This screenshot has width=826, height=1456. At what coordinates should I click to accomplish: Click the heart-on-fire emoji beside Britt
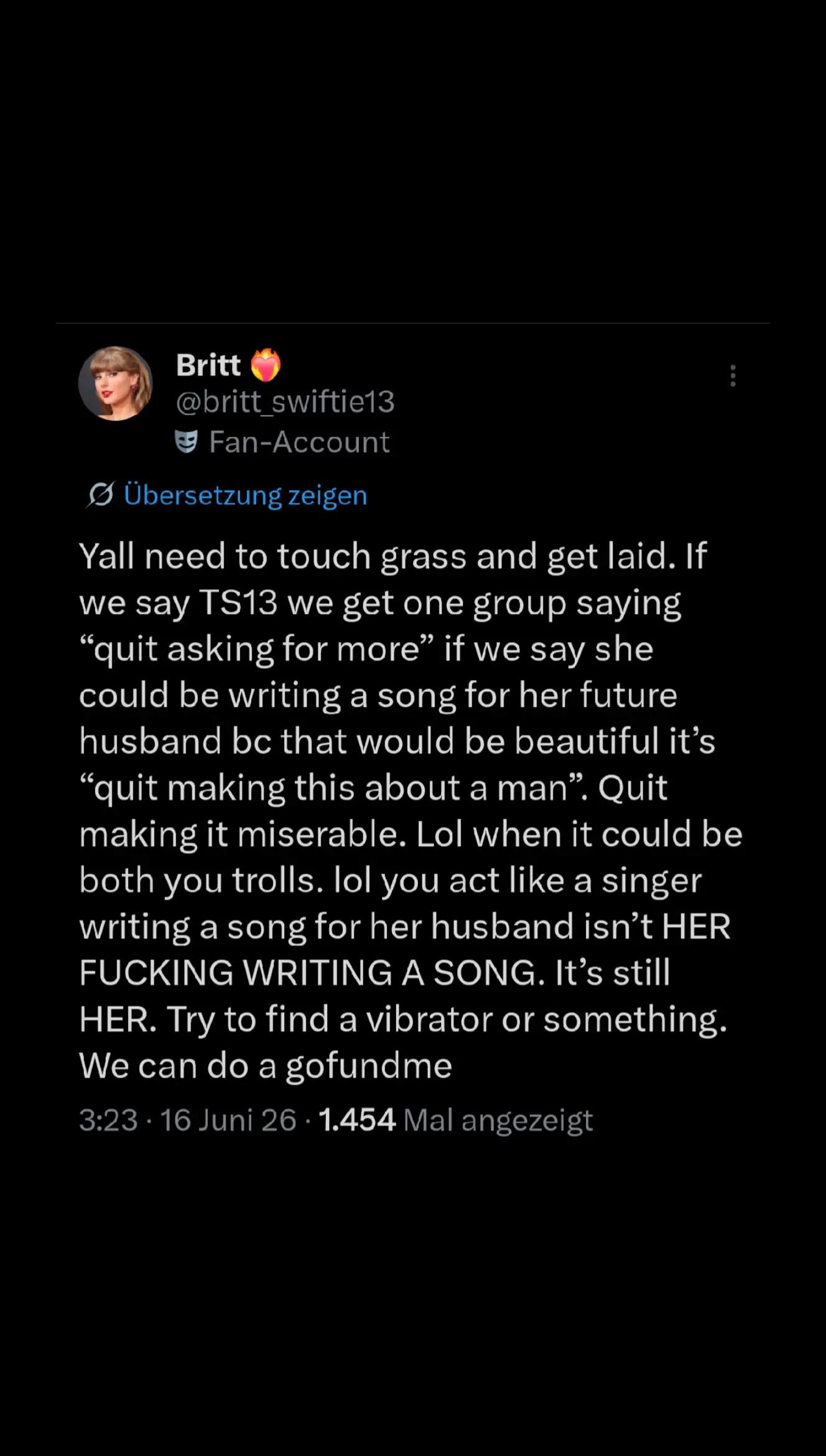coord(266,365)
